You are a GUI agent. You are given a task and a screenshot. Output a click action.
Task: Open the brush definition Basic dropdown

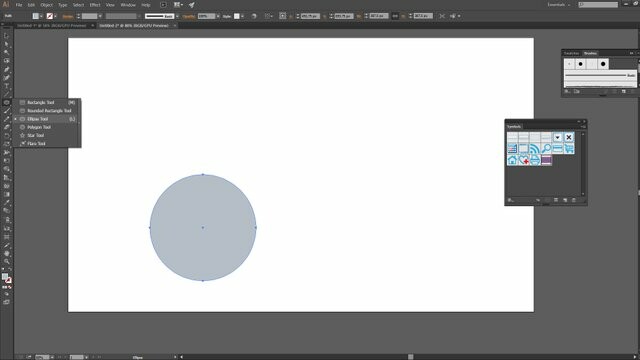tap(177, 16)
